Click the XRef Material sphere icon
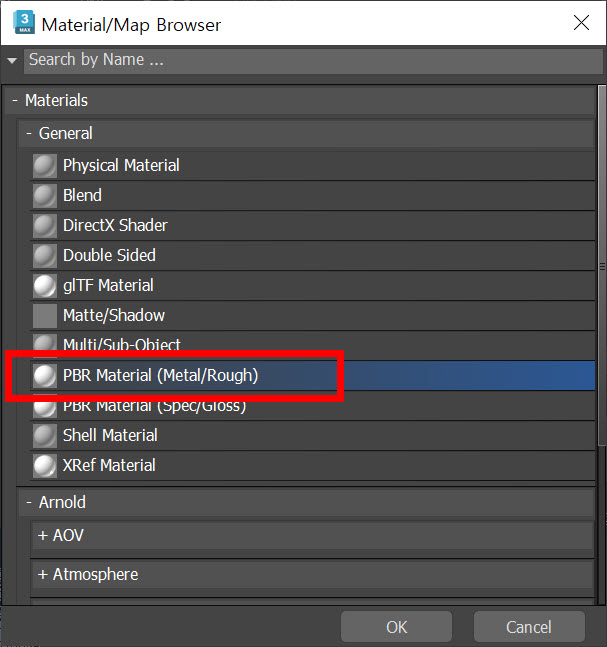This screenshot has height=647, width=607. click(45, 466)
